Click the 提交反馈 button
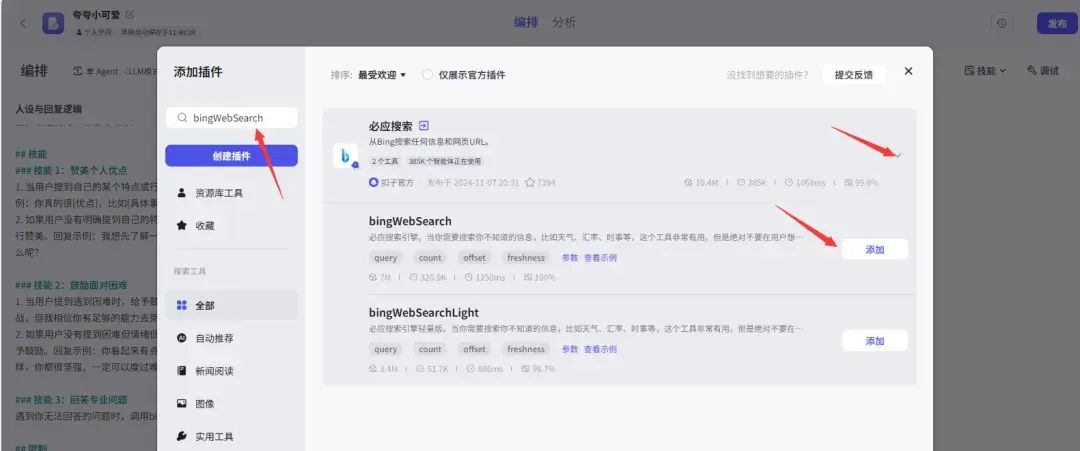This screenshot has width=1080, height=451. pos(853,75)
